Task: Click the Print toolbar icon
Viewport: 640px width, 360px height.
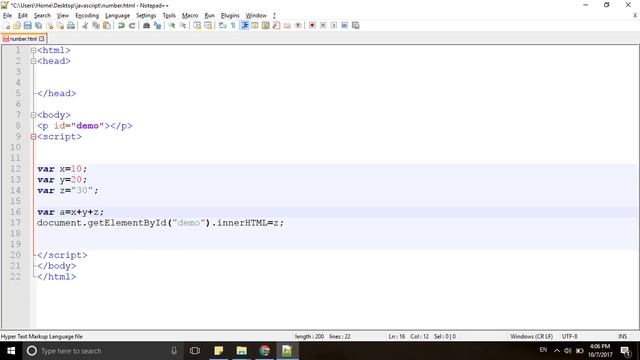Action: pyautogui.click(x=71, y=25)
